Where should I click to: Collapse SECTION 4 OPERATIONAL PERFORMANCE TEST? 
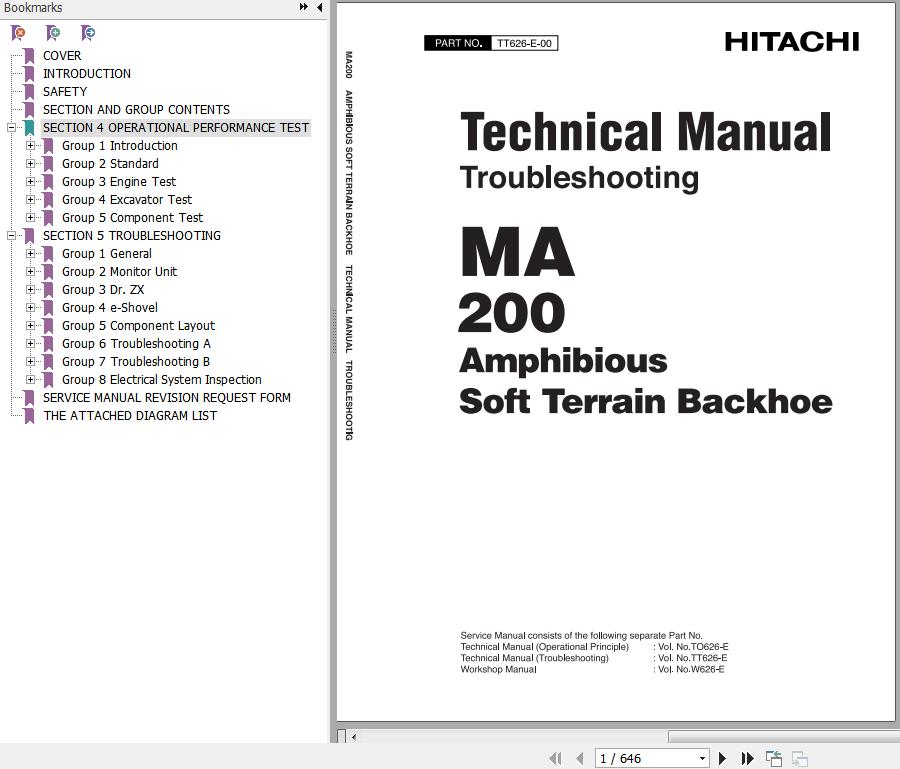[x=11, y=127]
